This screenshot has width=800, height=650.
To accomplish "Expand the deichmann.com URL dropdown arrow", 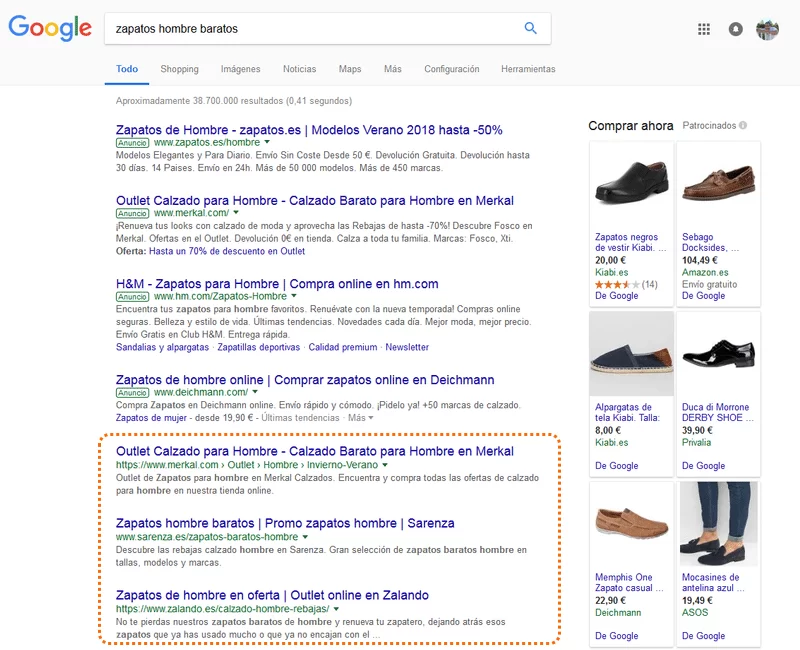I will click(x=255, y=392).
